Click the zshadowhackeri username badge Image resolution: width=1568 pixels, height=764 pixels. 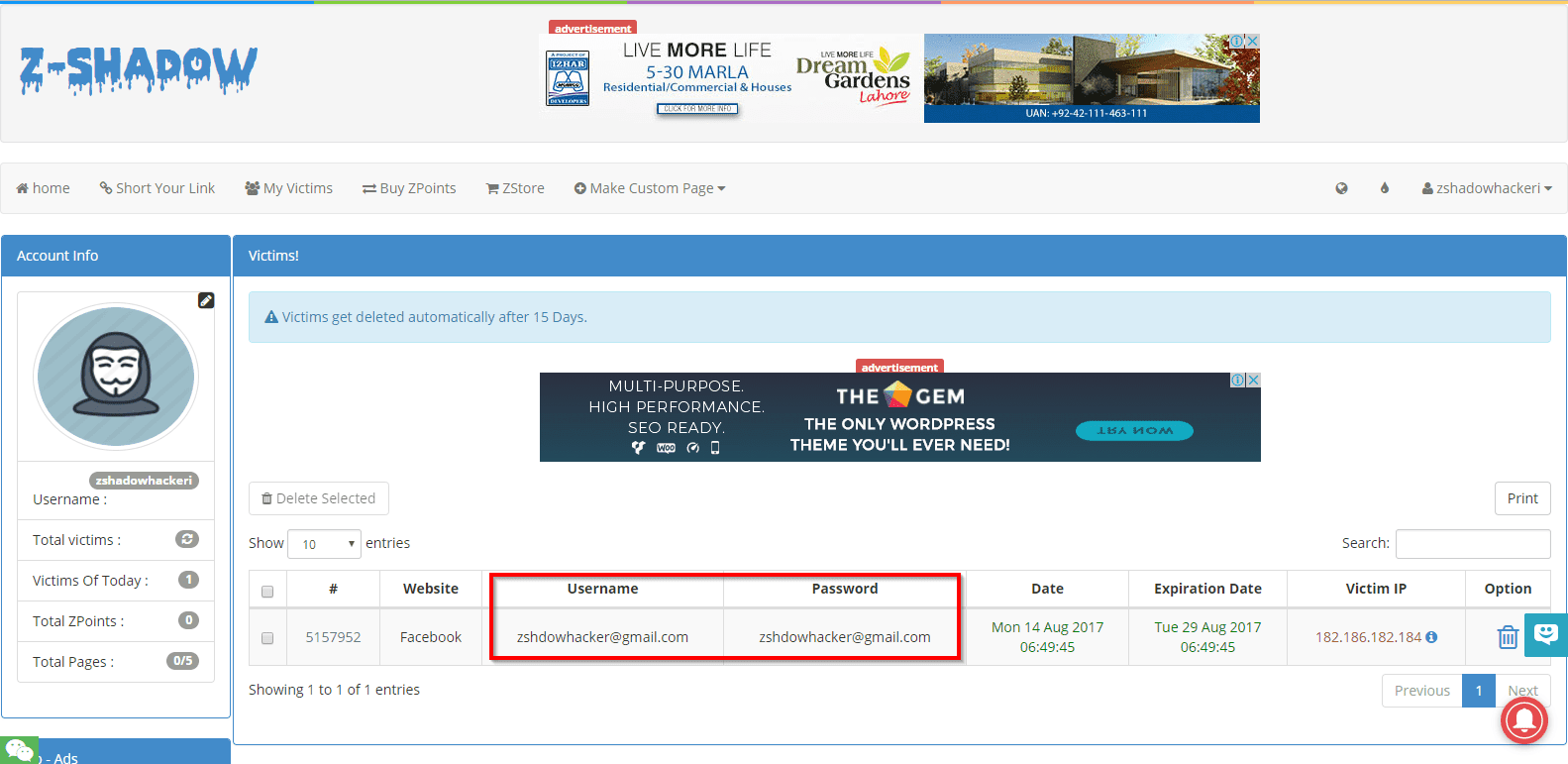[145, 481]
